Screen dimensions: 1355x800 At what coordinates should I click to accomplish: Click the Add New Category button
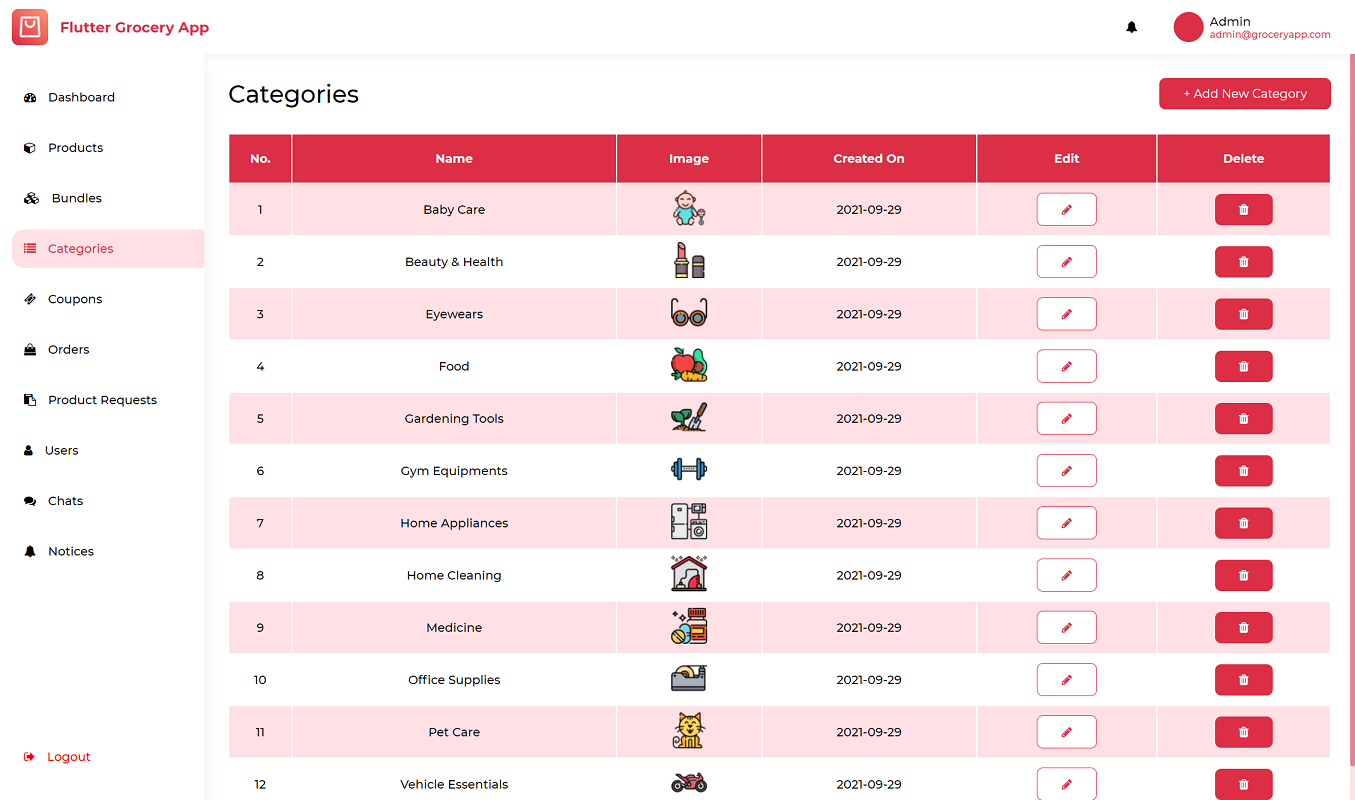[1244, 94]
